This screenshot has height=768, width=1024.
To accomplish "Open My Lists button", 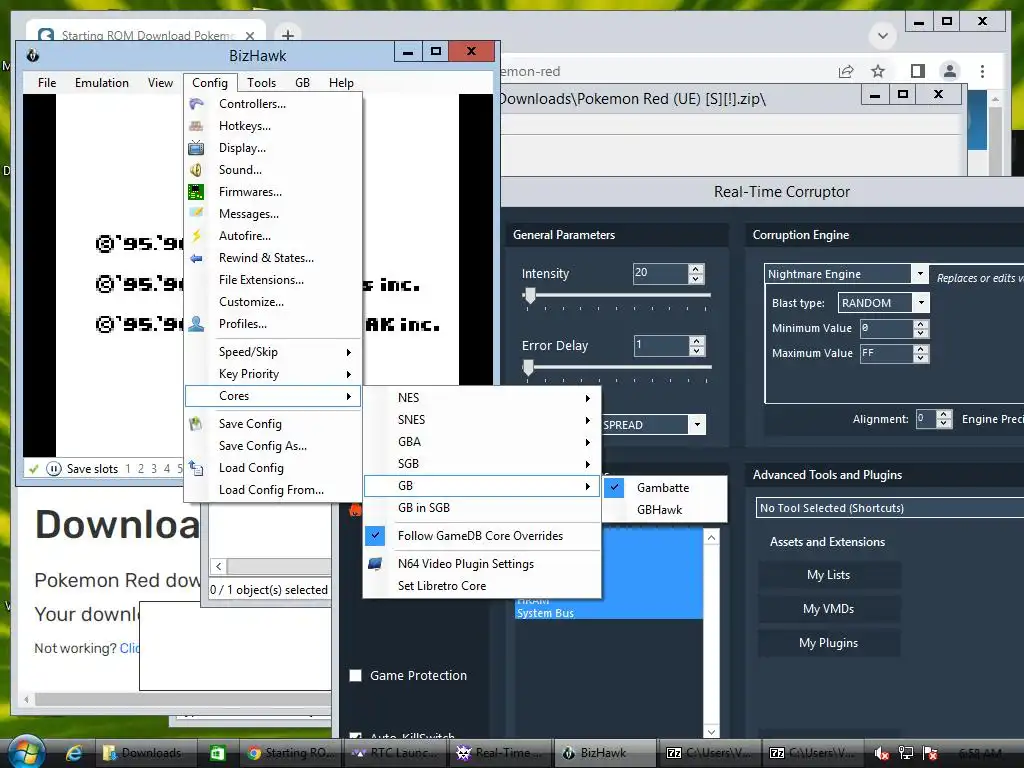I will point(829,575).
